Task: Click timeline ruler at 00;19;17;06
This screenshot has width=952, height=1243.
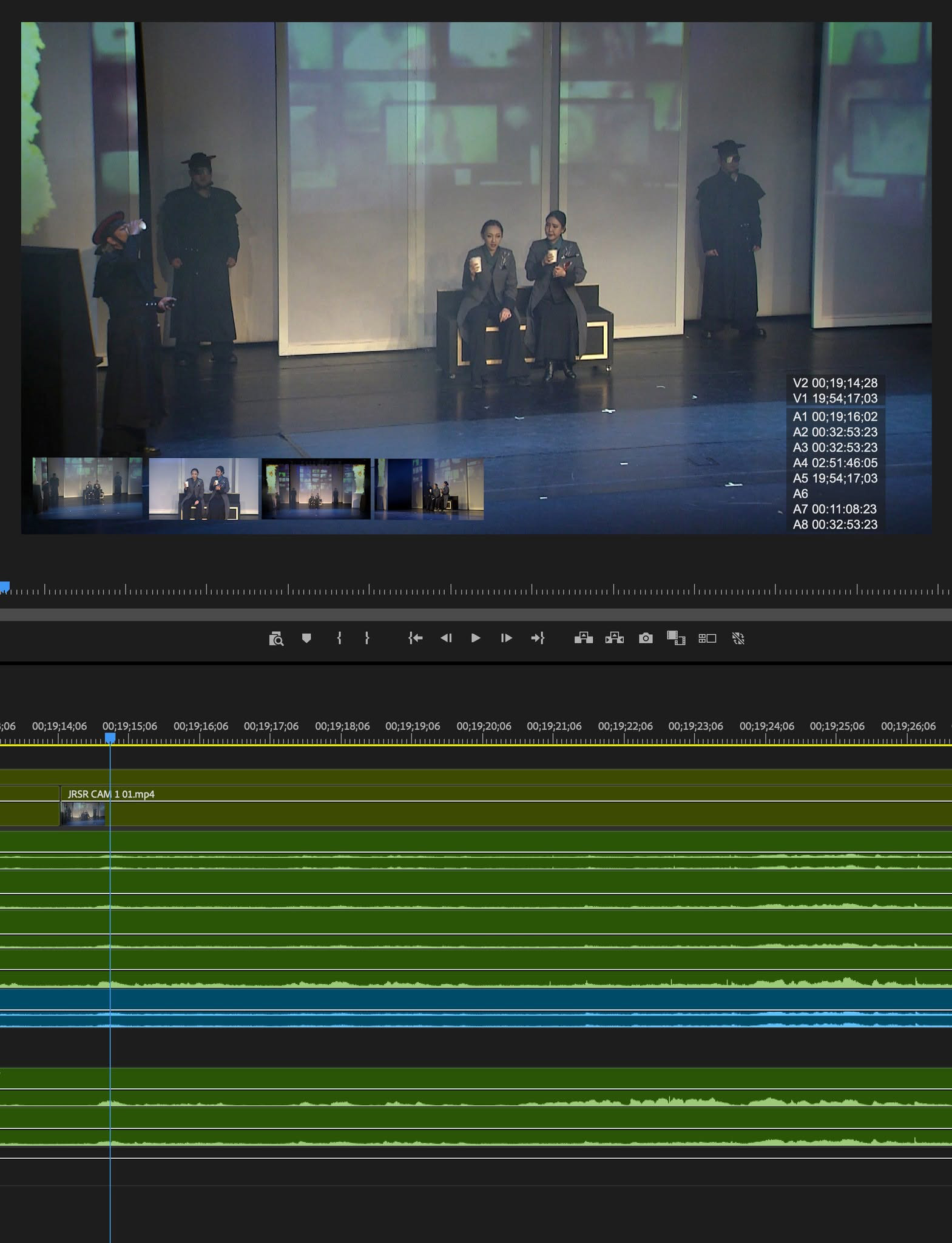Action: [271, 726]
